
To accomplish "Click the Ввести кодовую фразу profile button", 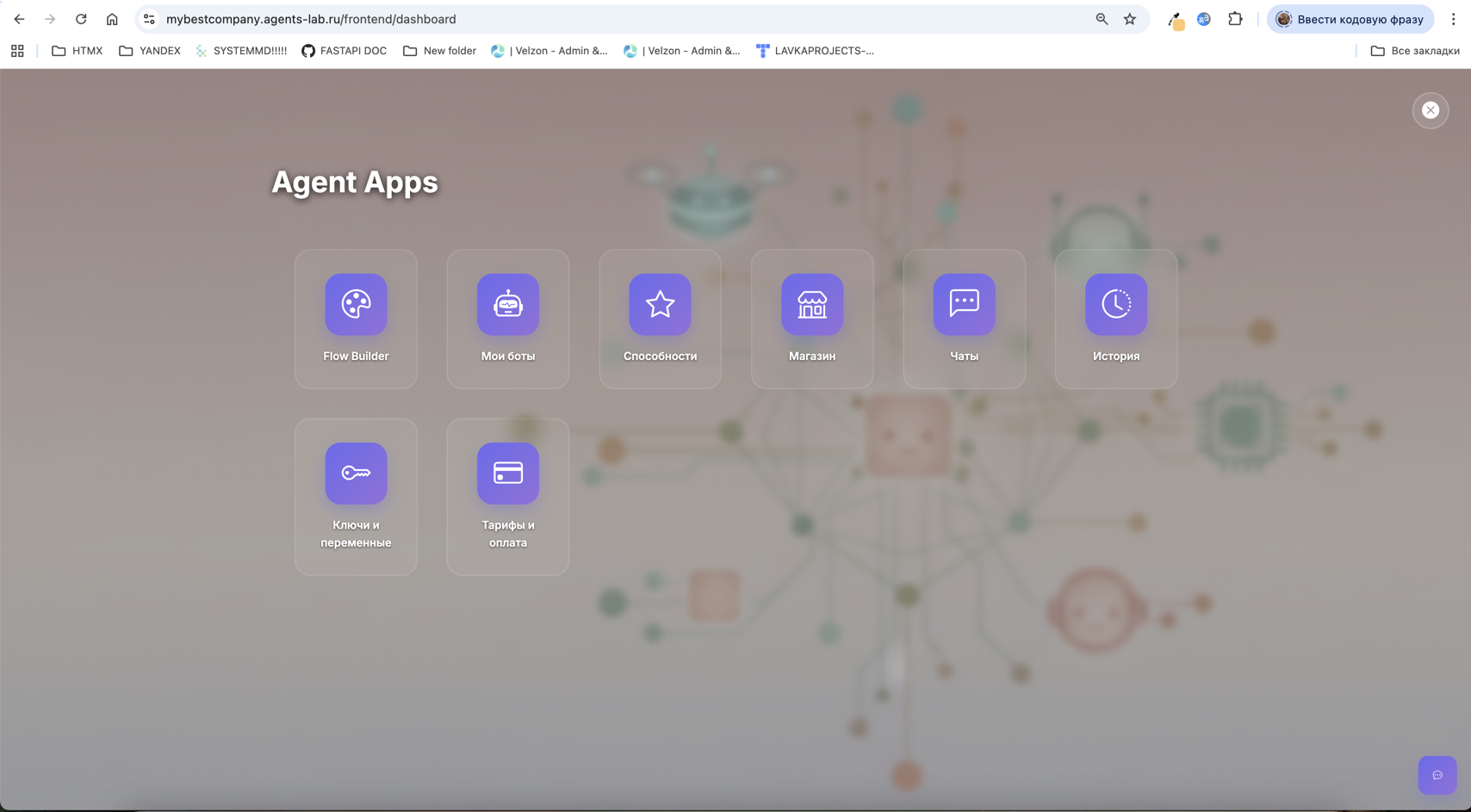I will [x=1350, y=19].
